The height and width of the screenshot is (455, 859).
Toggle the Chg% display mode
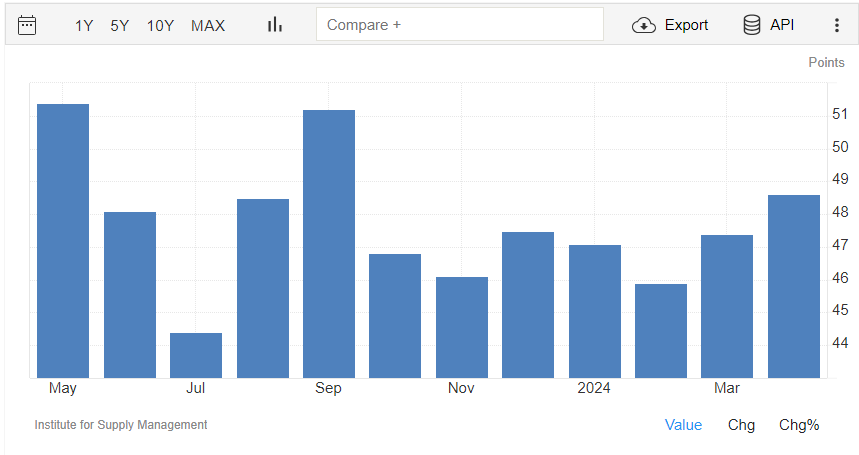[x=799, y=425]
